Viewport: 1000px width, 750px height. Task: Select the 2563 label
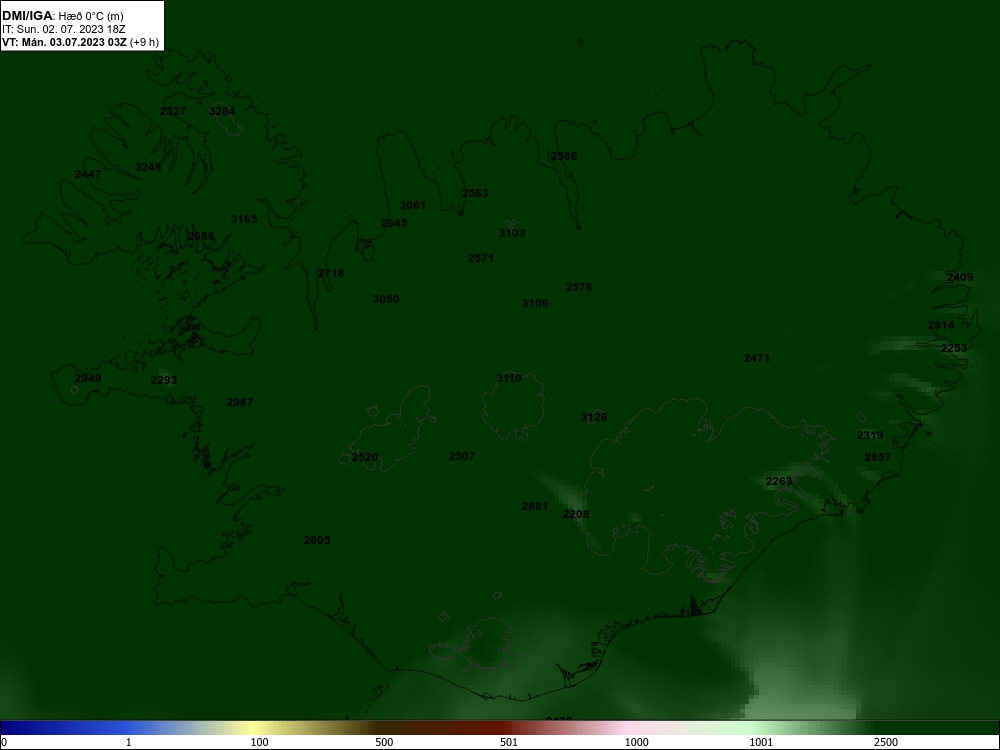tap(475, 193)
